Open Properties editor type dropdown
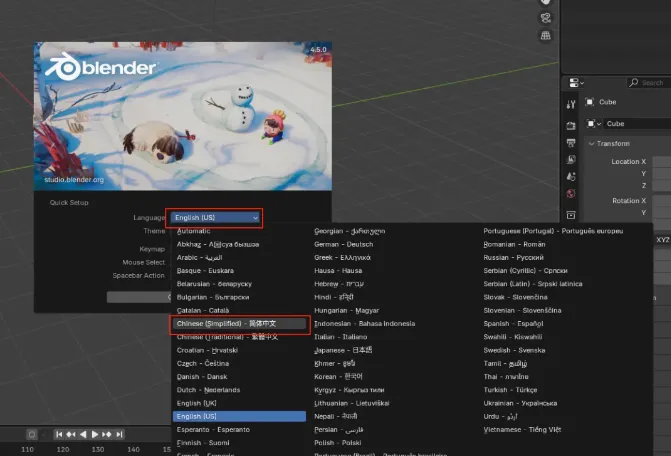 pyautogui.click(x=576, y=83)
